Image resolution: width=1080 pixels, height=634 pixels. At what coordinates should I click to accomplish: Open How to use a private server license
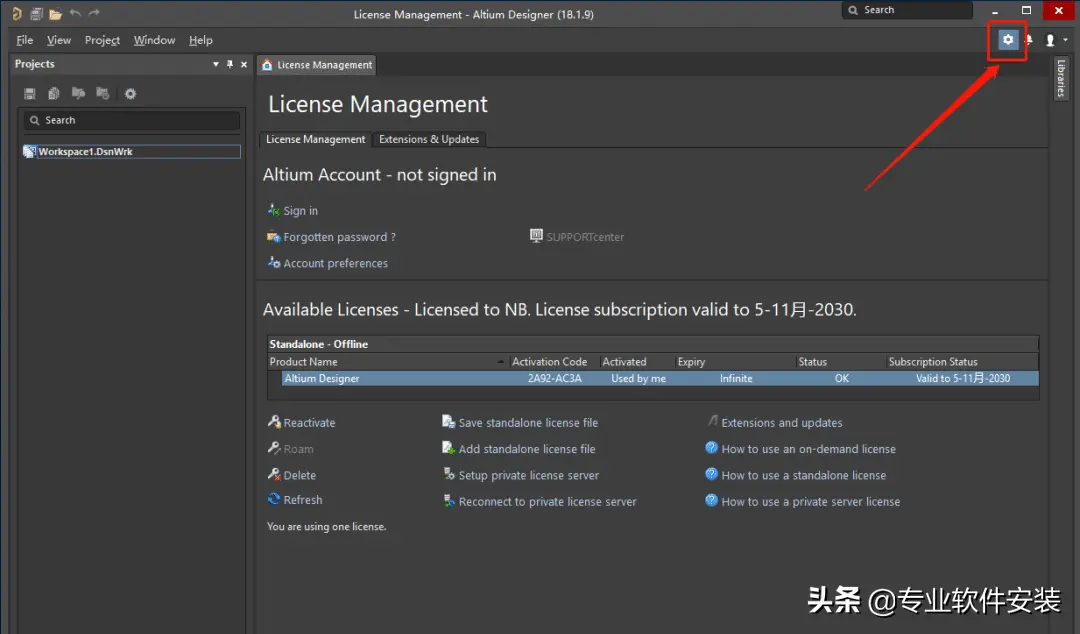[x=811, y=502]
